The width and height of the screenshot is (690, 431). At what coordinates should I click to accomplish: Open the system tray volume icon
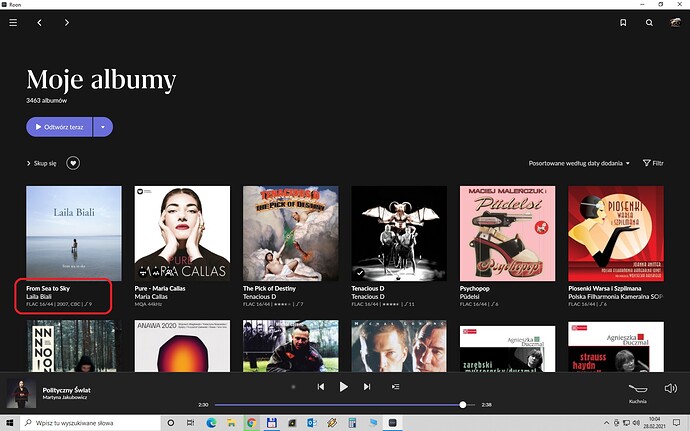(636, 423)
